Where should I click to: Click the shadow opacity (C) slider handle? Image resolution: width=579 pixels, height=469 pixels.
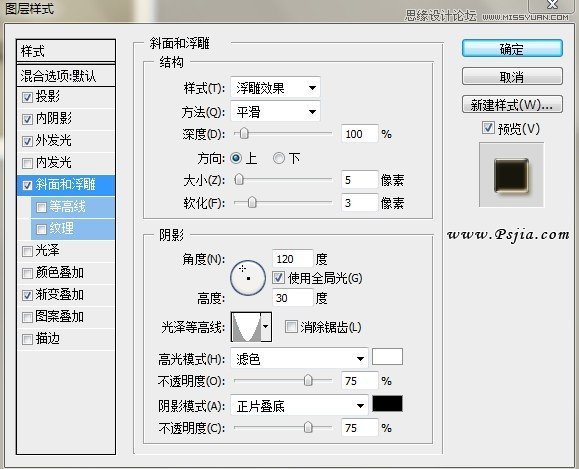[308, 428]
